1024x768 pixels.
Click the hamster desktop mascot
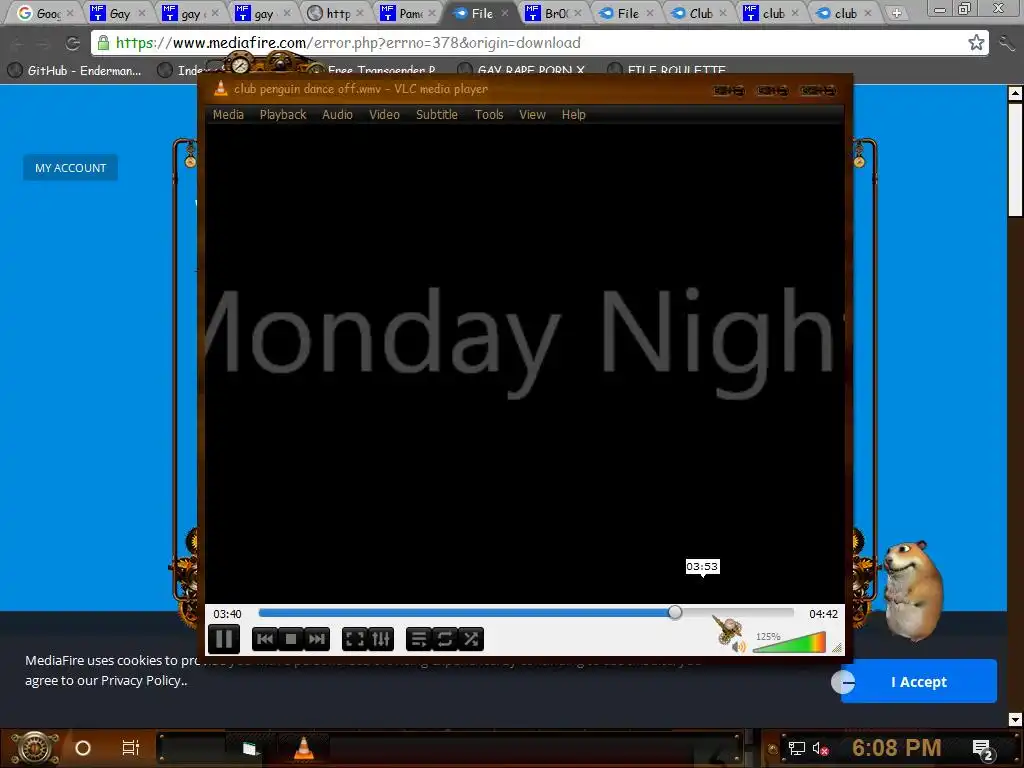coord(912,590)
